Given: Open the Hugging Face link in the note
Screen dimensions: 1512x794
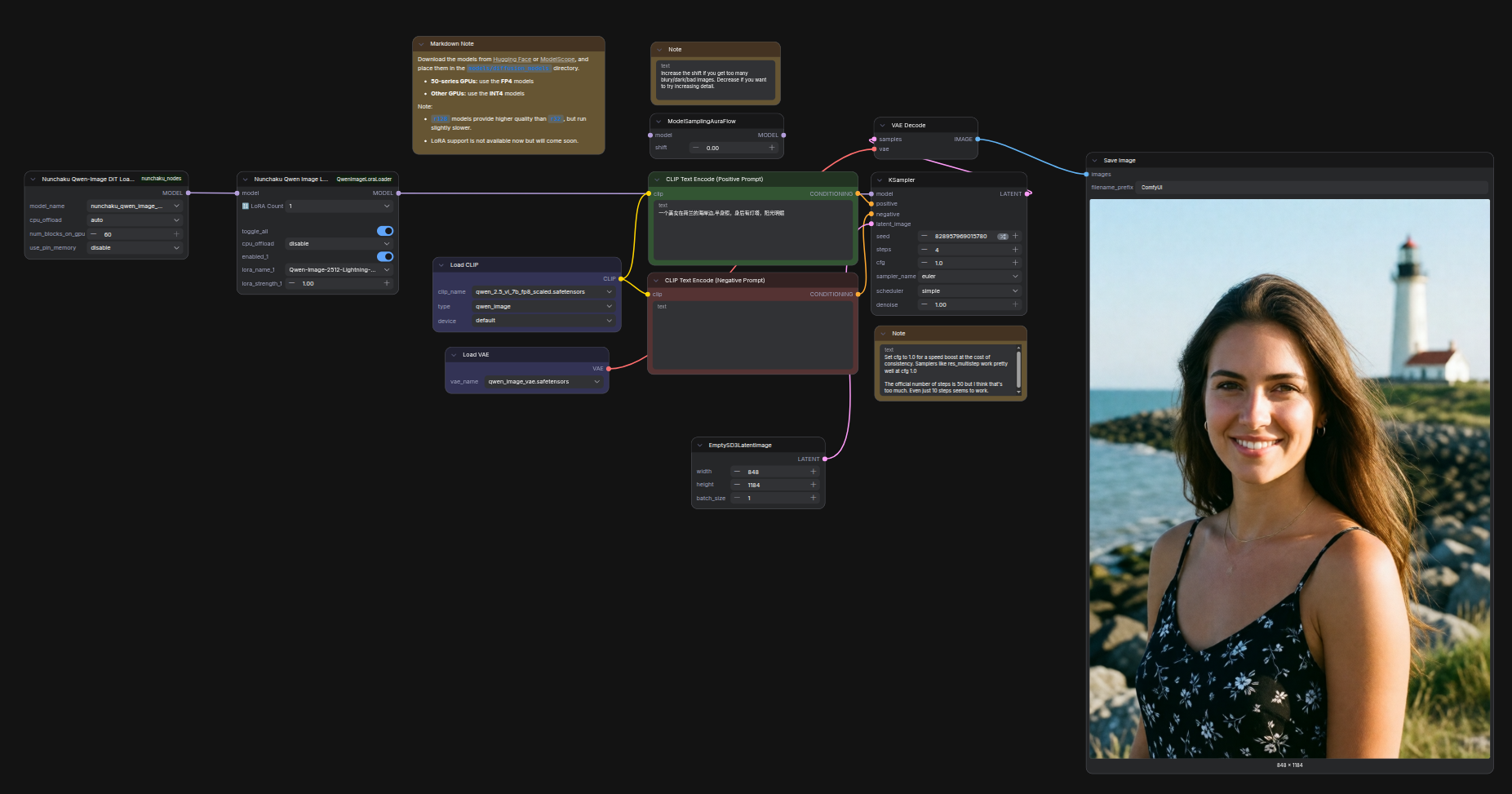Looking at the screenshot, I should (x=512, y=60).
